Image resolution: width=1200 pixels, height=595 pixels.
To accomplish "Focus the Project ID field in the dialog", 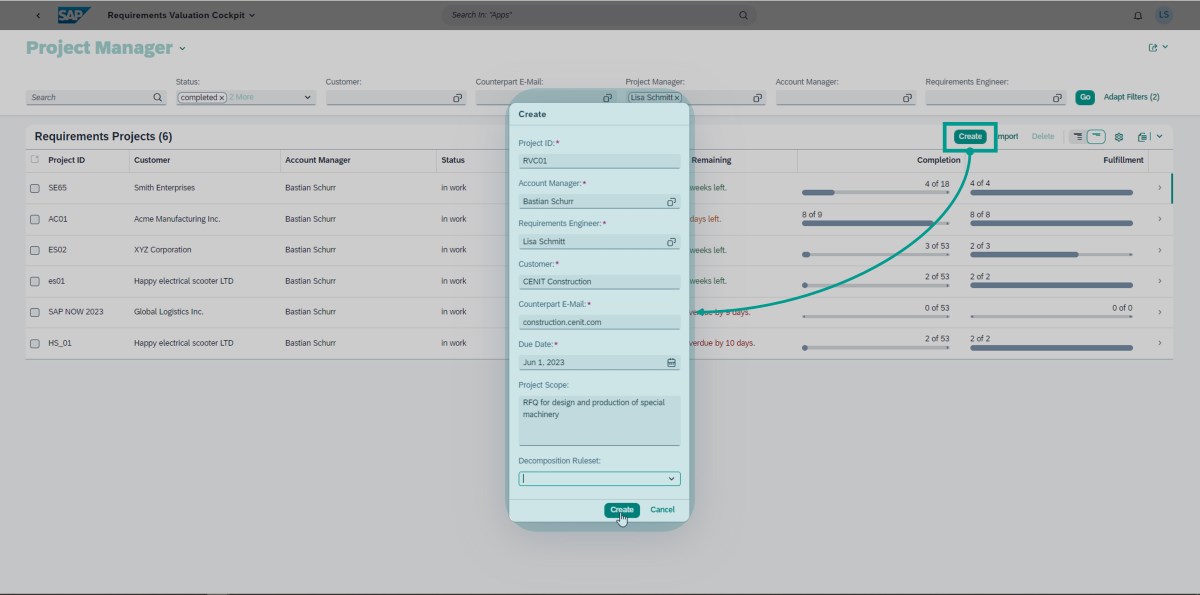I will pyautogui.click(x=599, y=161).
